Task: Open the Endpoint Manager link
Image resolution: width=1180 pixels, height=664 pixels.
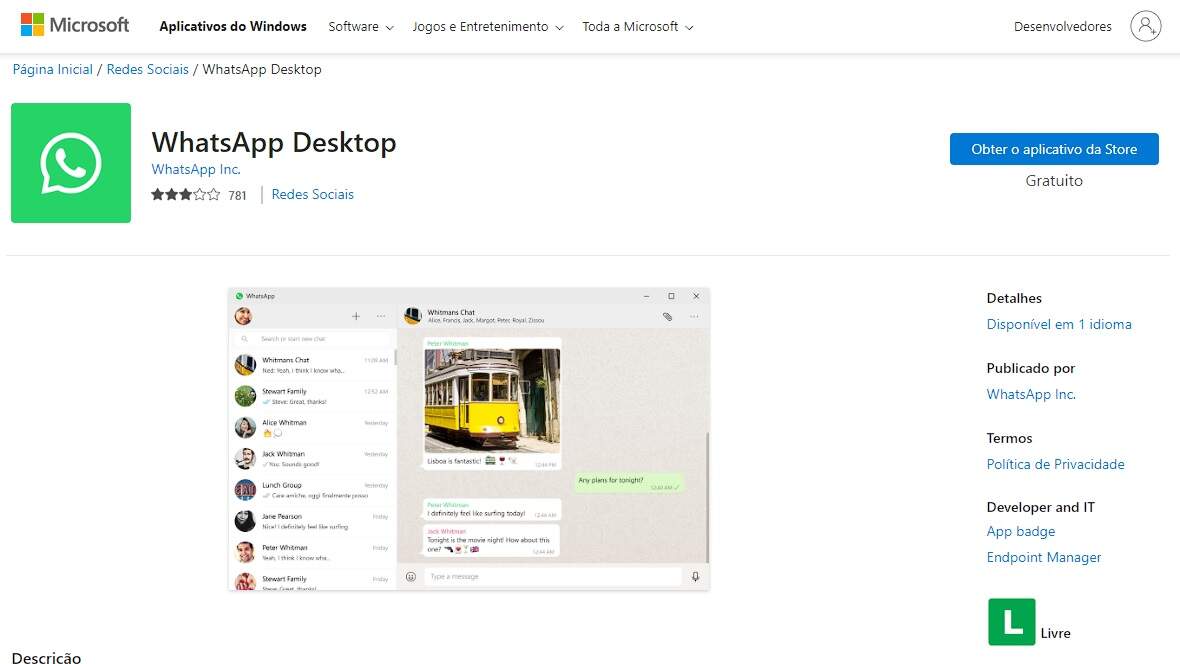Action: 1044,557
